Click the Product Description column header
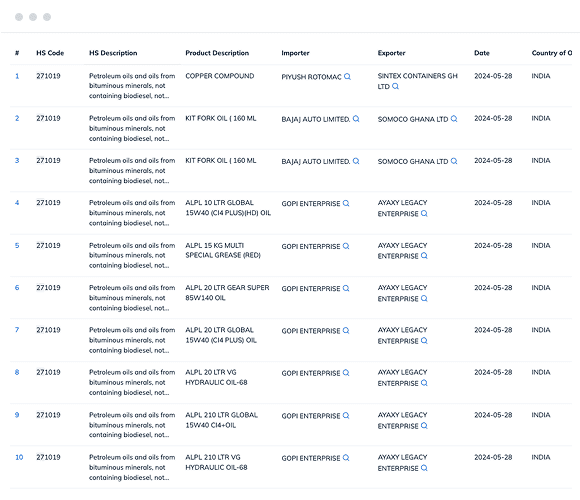This screenshot has width=580, height=500. [x=217, y=53]
